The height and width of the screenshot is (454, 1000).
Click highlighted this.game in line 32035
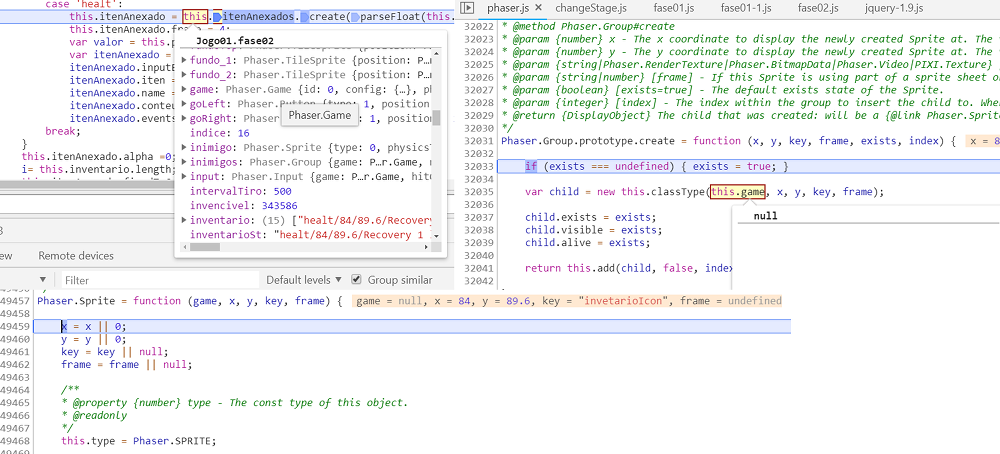[738, 192]
